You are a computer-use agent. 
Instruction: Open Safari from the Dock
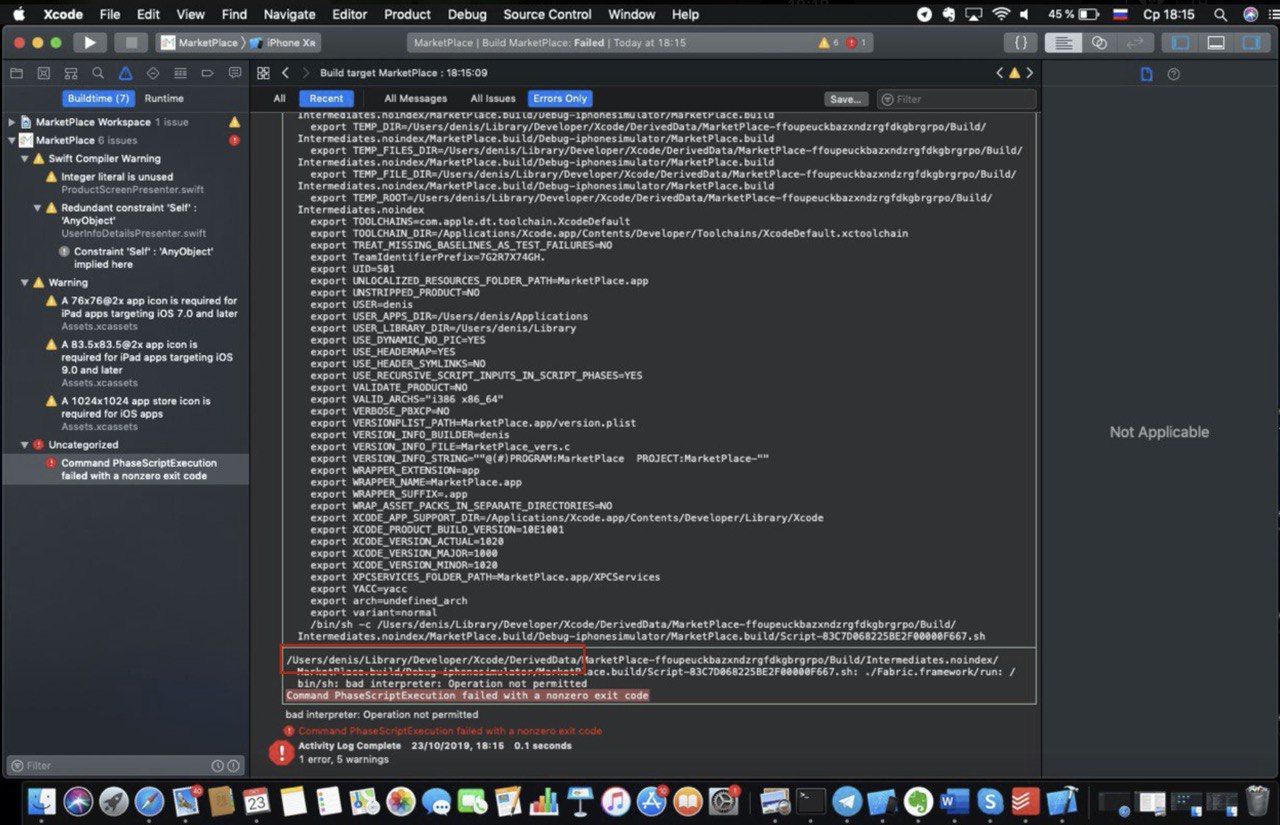point(149,801)
